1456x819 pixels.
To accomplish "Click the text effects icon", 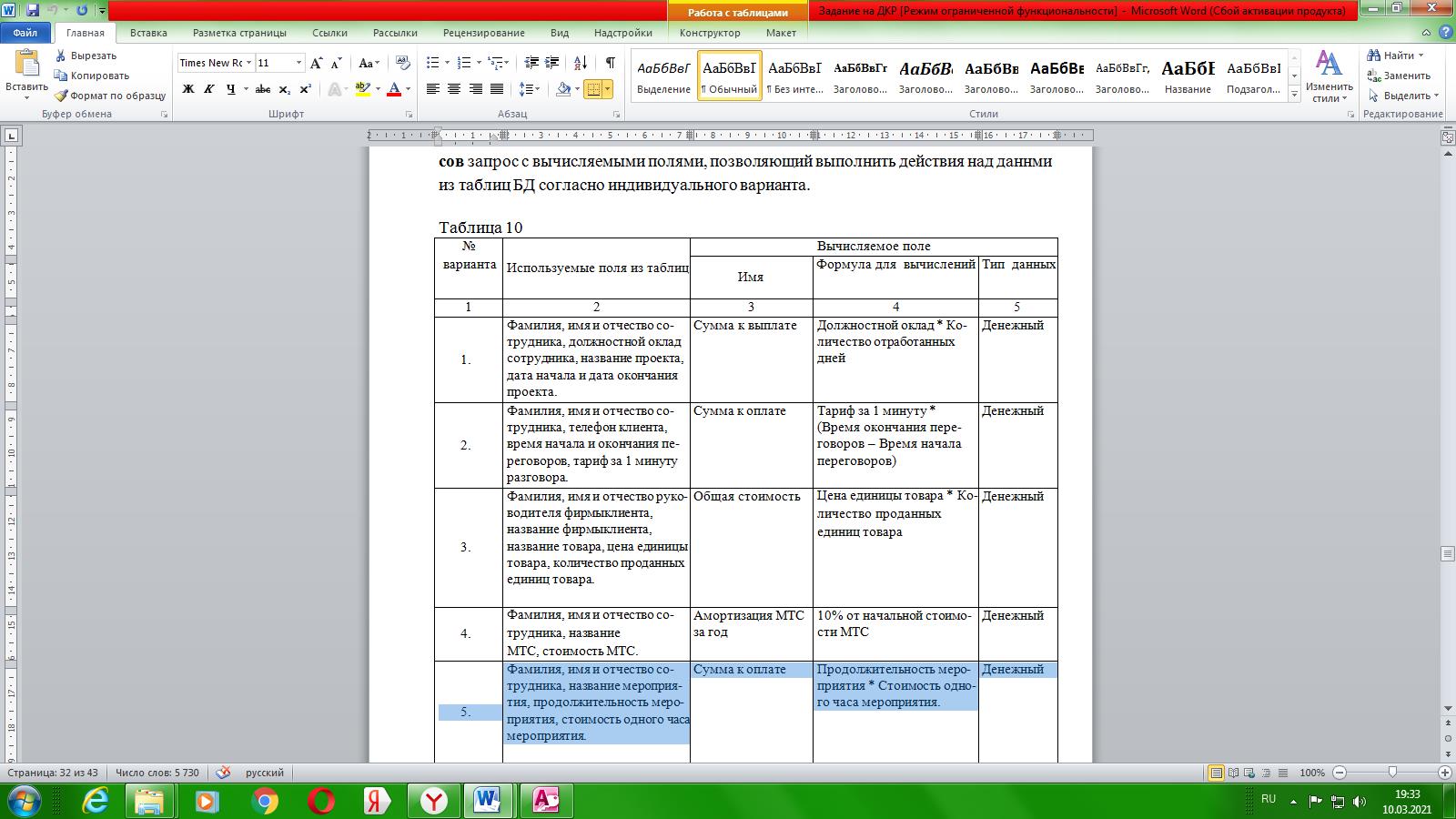I will [x=335, y=89].
